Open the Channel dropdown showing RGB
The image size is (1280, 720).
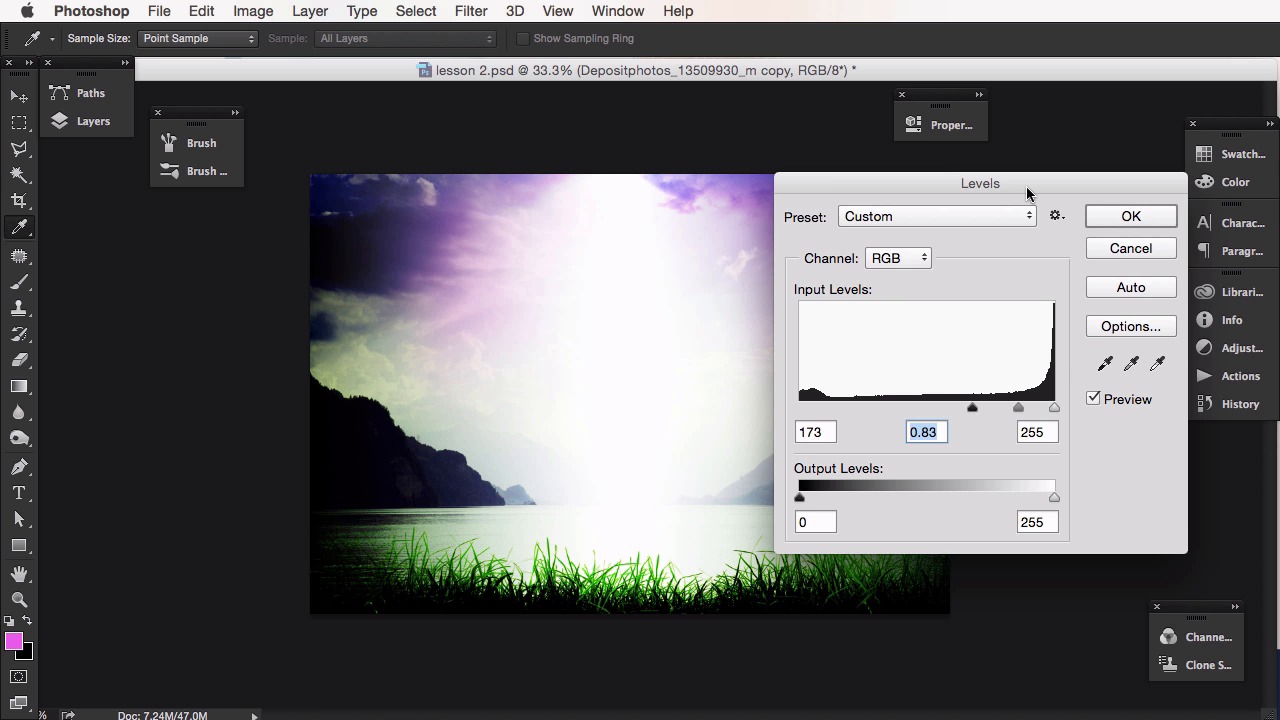[x=898, y=258]
